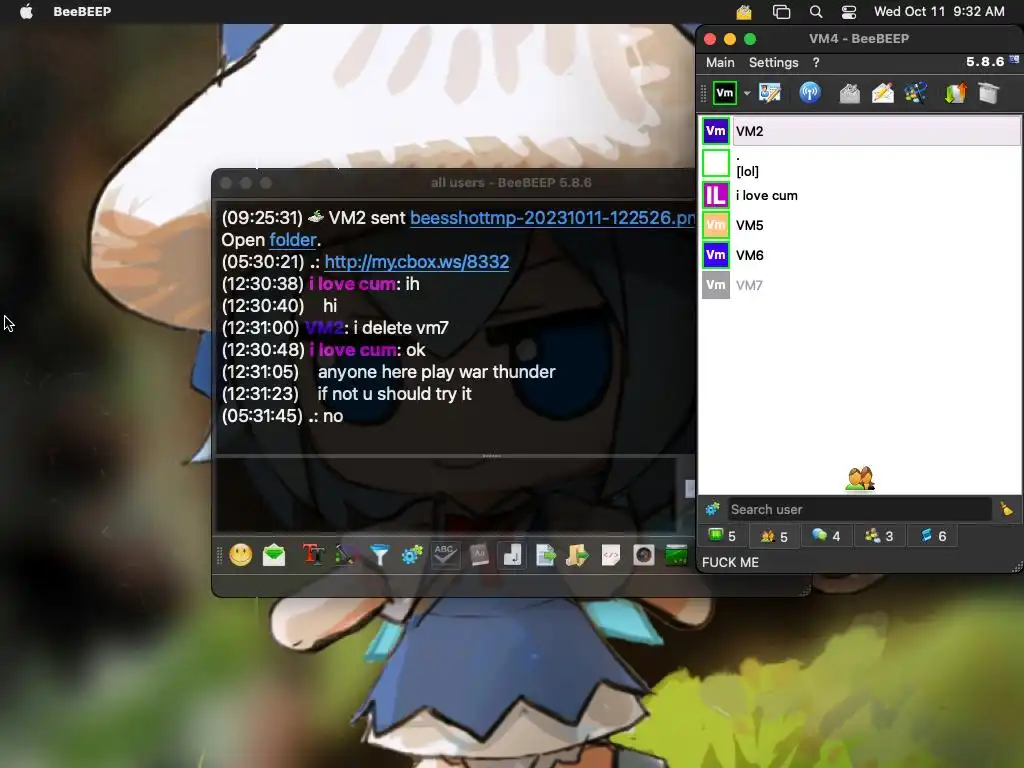Click the green envelope icon in chat toolbar

tap(274, 555)
